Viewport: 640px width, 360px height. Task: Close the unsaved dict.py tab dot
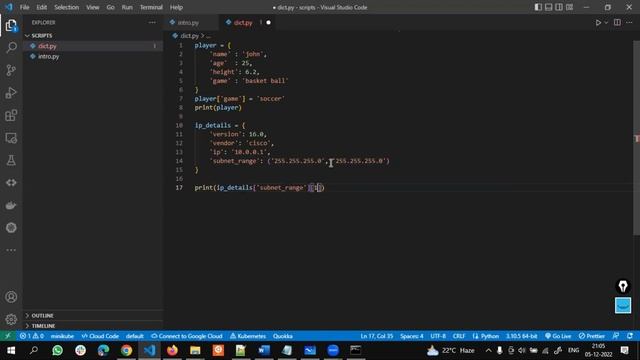pos(268,22)
